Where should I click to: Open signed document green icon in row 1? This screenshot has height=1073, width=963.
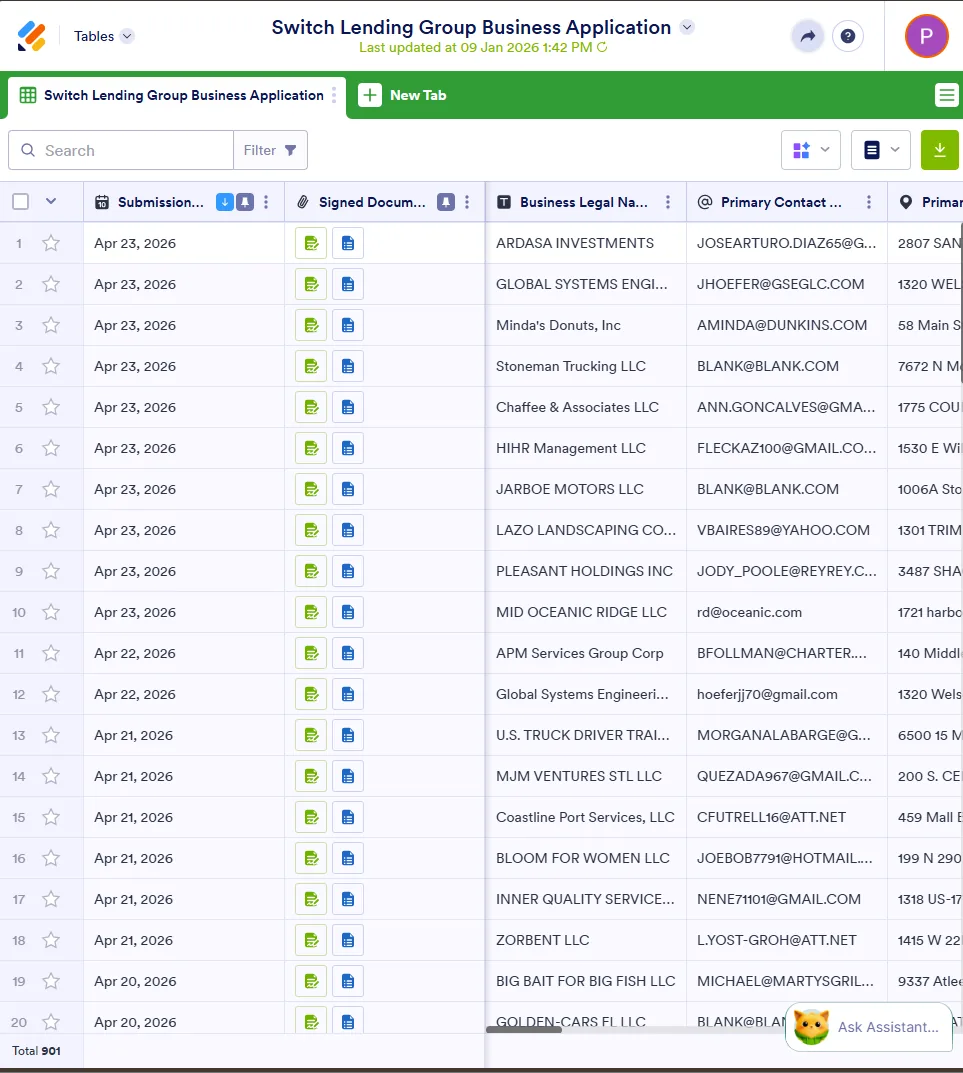click(x=311, y=243)
